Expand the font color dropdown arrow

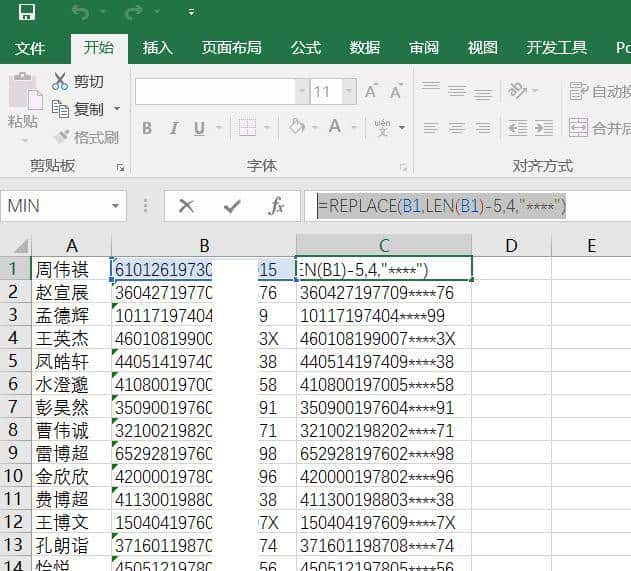pyautogui.click(x=355, y=128)
